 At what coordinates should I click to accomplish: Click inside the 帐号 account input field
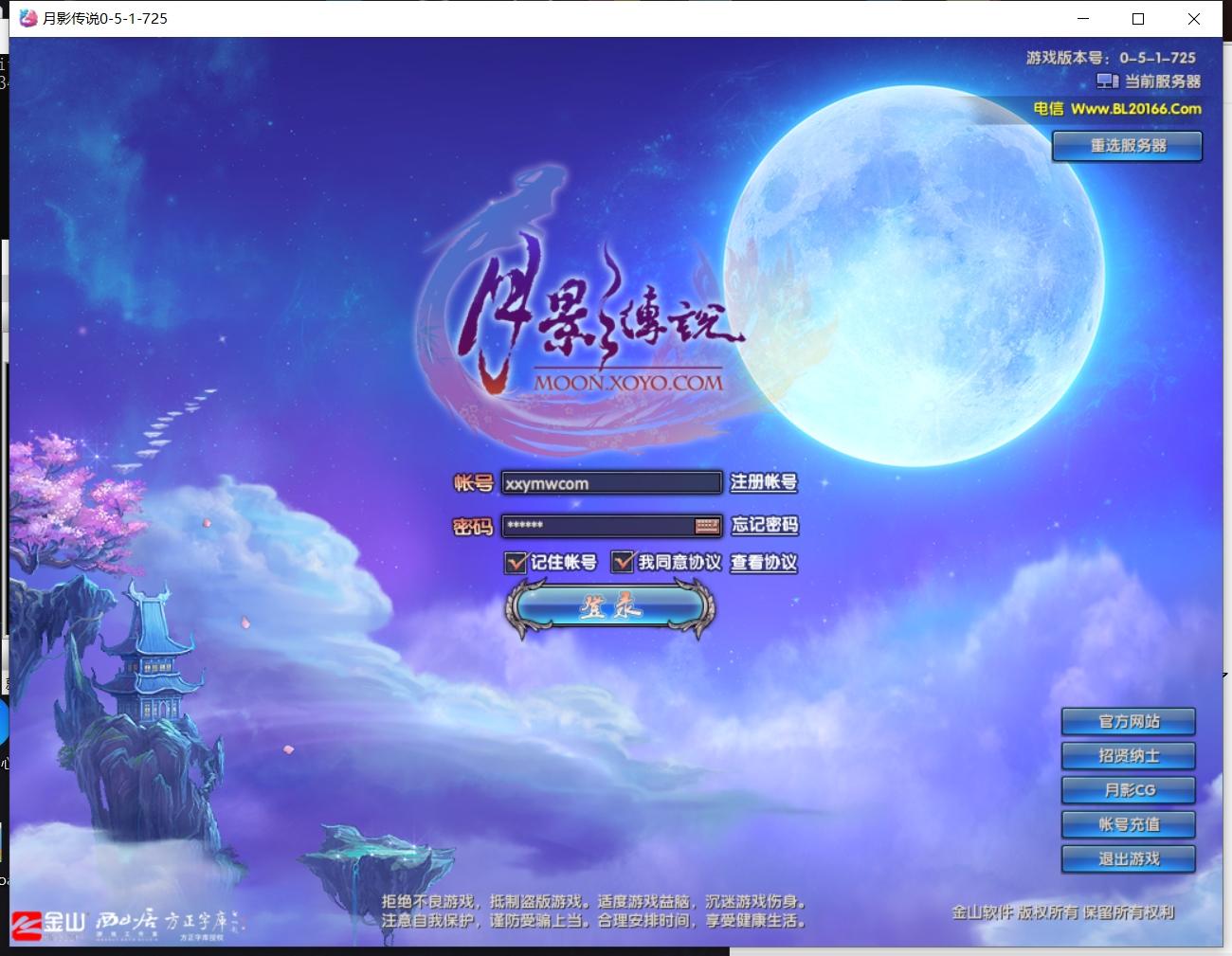pos(611,483)
